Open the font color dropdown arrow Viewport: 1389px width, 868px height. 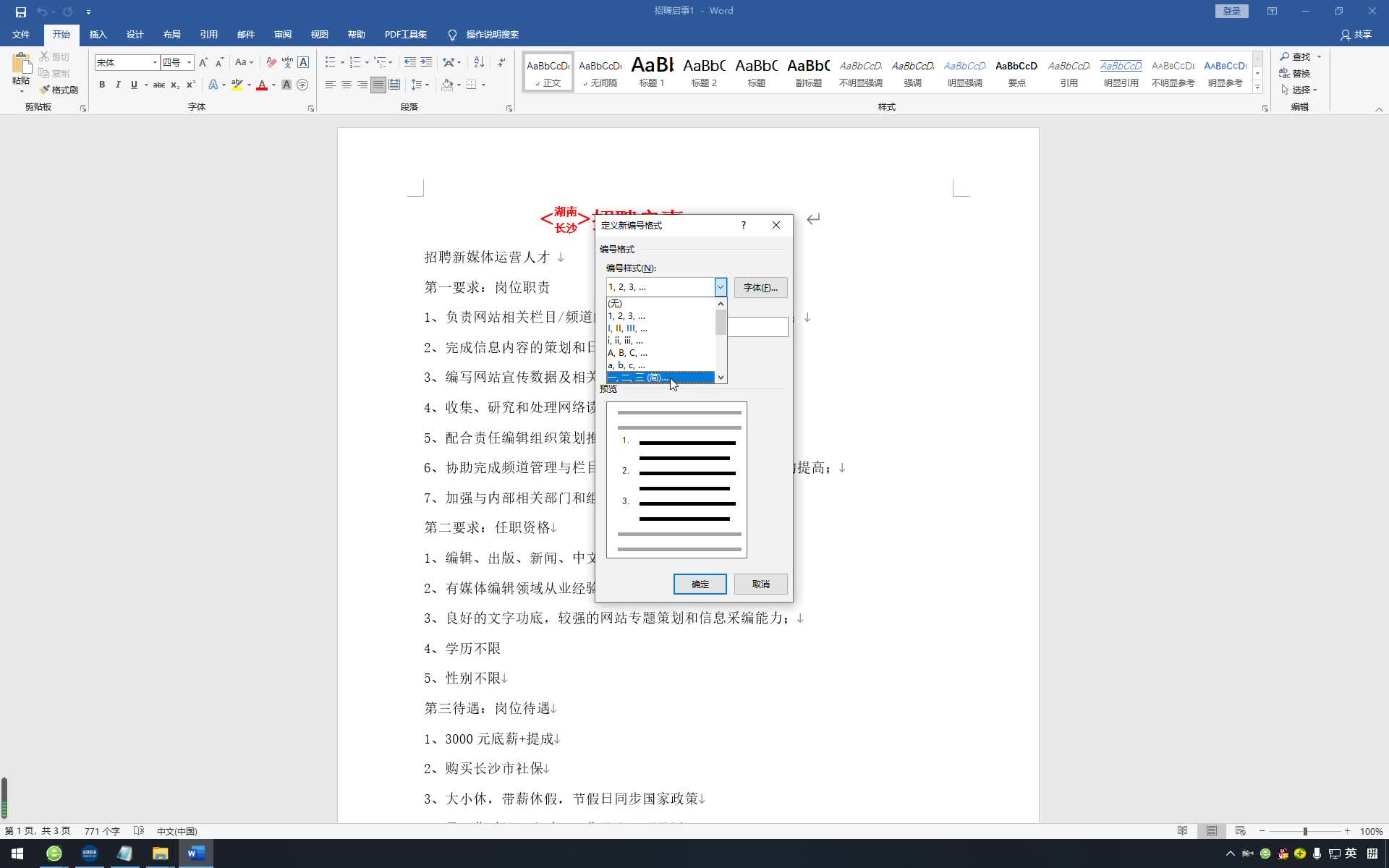point(273,85)
